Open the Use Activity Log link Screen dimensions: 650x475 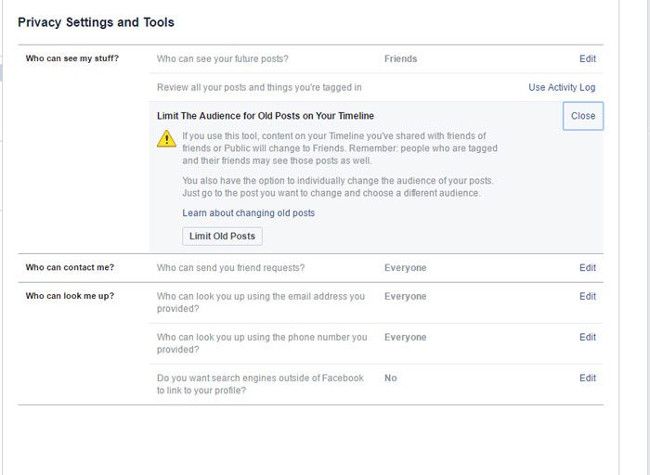[x=561, y=88]
